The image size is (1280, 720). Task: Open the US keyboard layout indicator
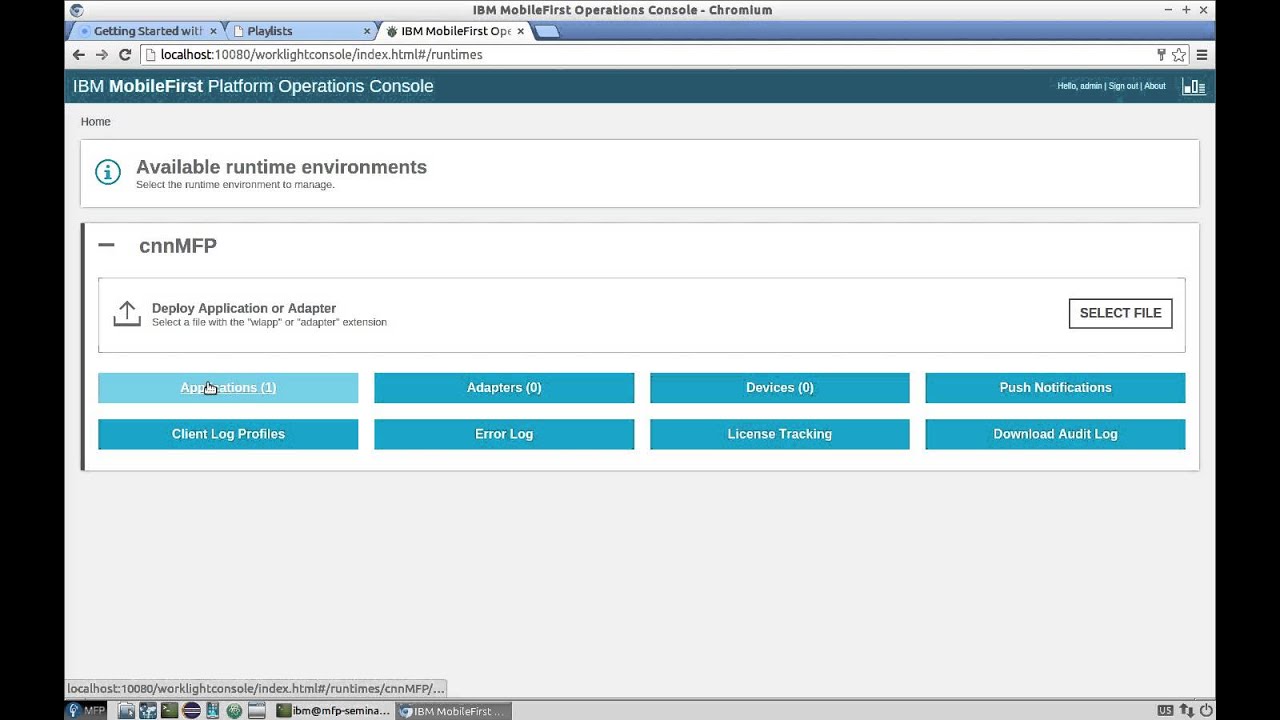click(x=1165, y=711)
